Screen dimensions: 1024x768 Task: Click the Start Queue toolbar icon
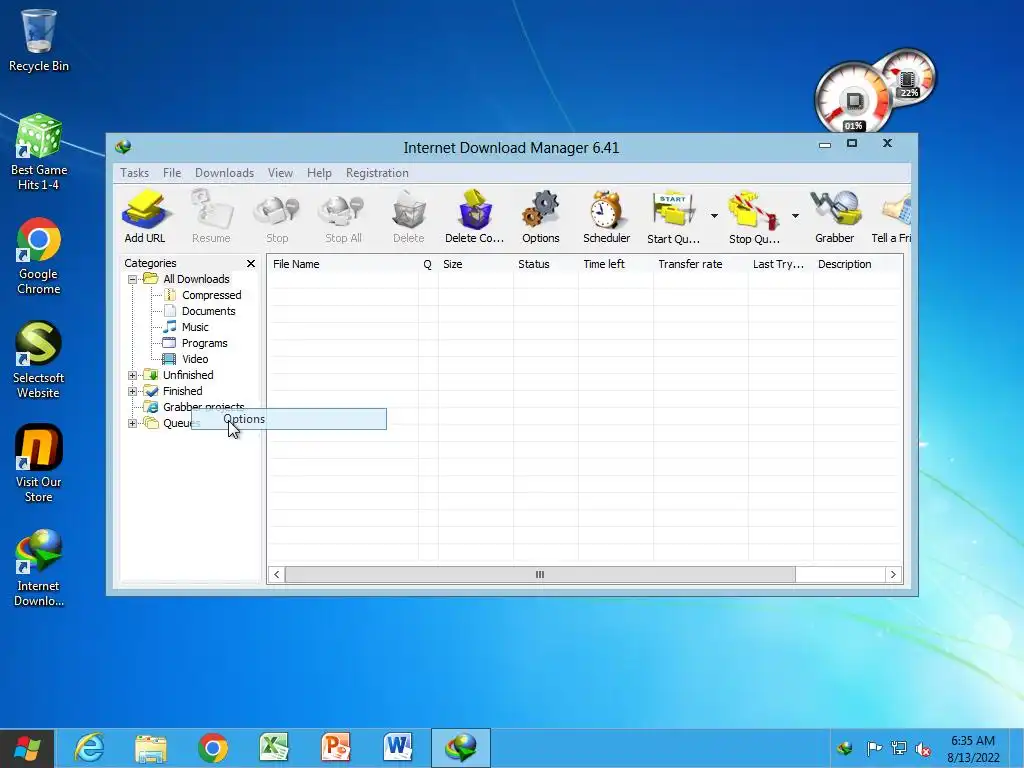coord(673,217)
